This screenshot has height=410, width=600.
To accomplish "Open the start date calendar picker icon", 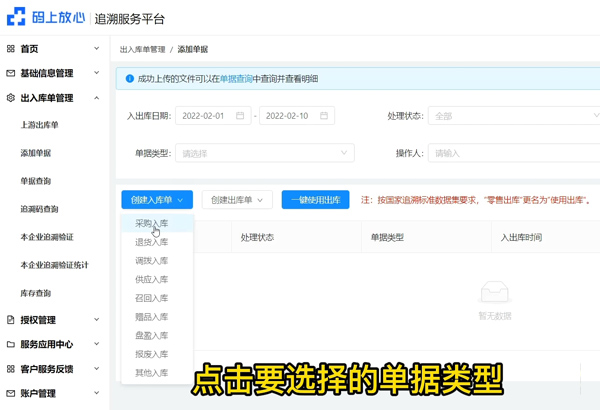I will click(x=240, y=116).
